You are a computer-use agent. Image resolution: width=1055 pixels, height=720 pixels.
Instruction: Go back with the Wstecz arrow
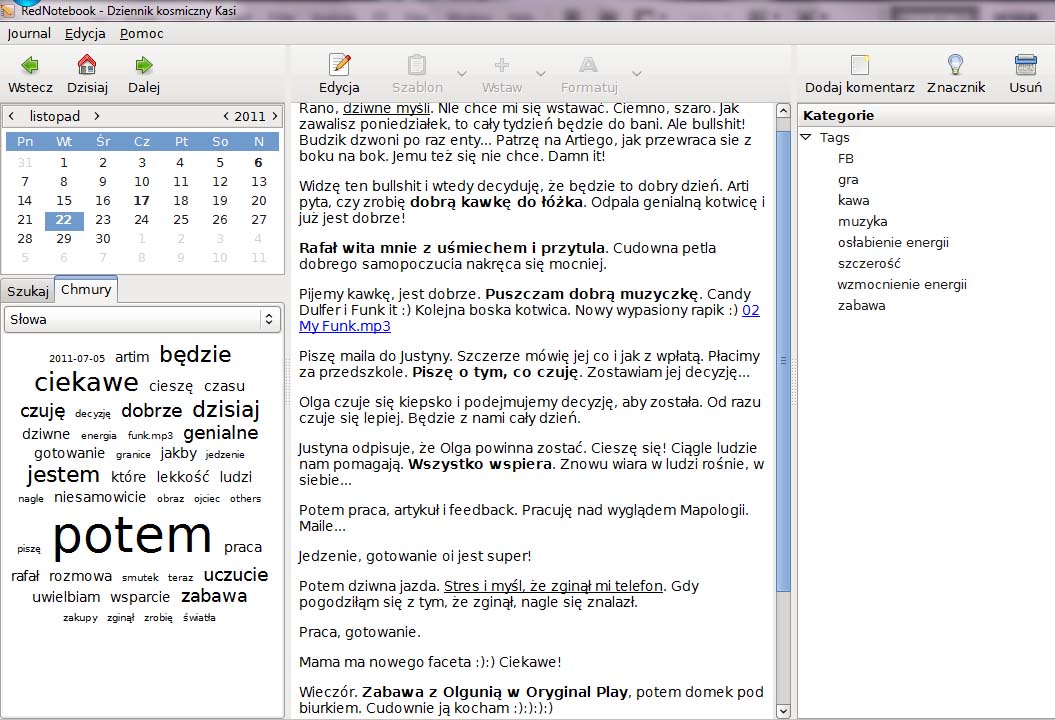(30, 66)
